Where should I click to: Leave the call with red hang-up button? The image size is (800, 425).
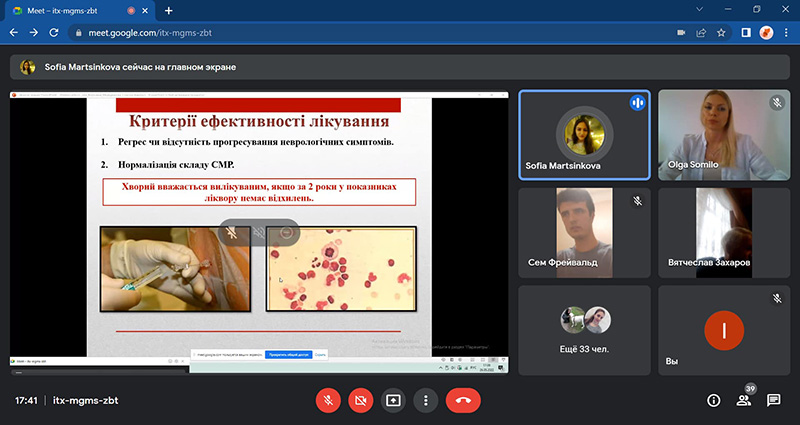(463, 400)
